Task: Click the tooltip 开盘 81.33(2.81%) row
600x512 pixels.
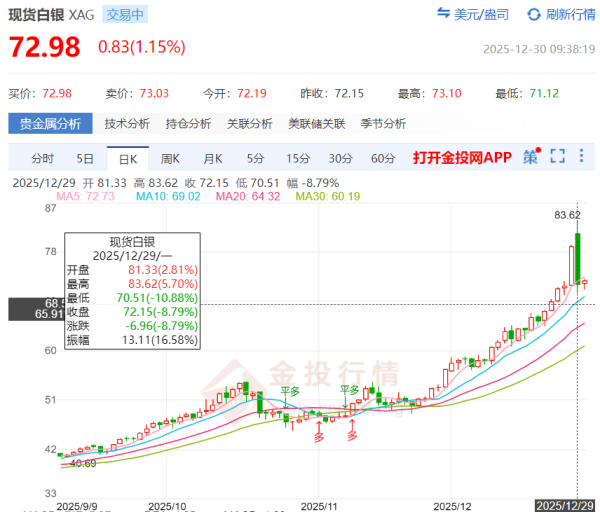Action: point(132,270)
